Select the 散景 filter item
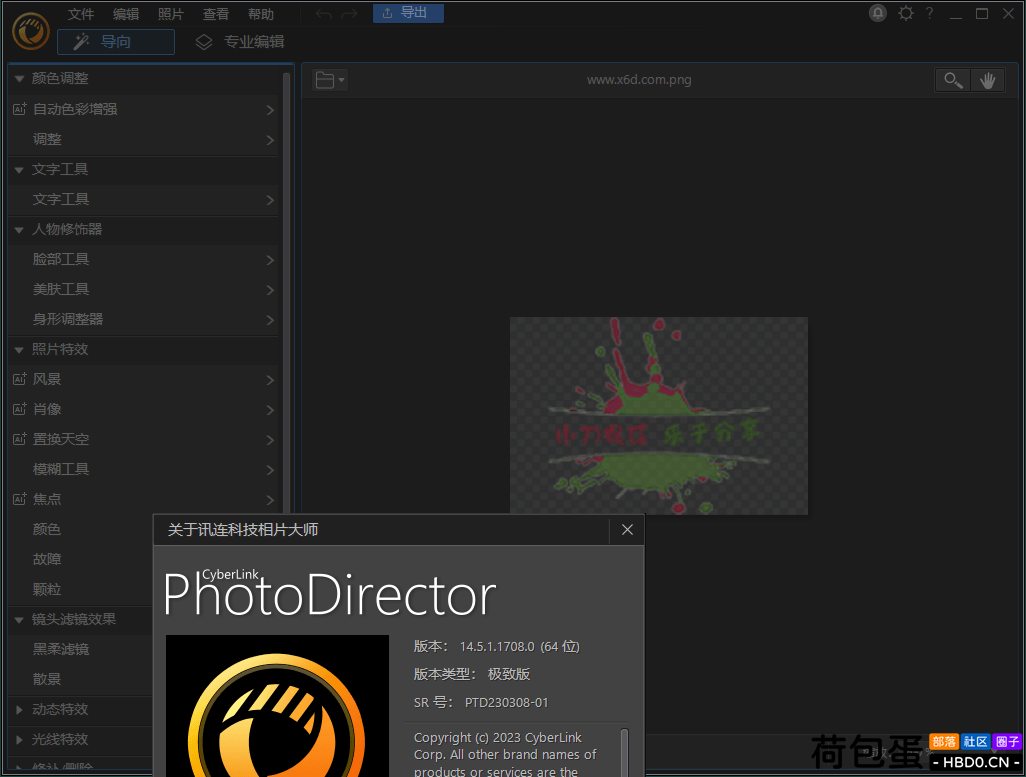Screen dimensions: 1026x777 click(46, 679)
